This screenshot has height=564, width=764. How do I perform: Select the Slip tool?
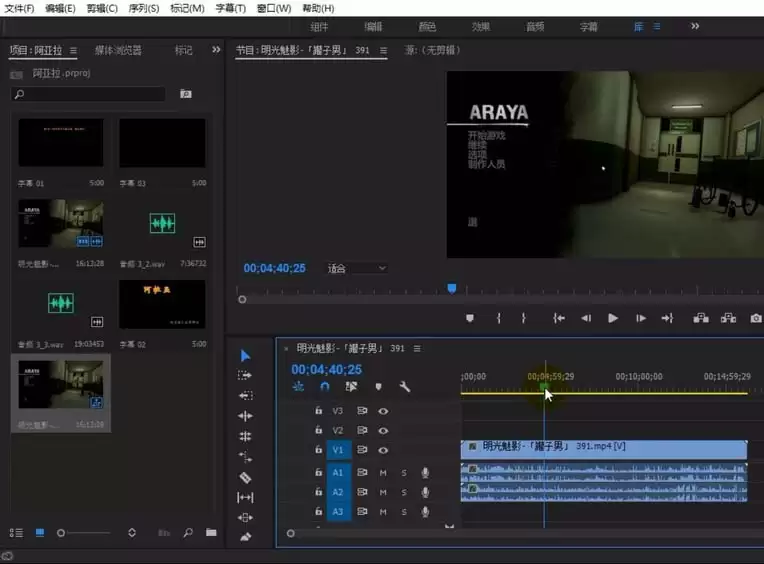pyautogui.click(x=245, y=497)
